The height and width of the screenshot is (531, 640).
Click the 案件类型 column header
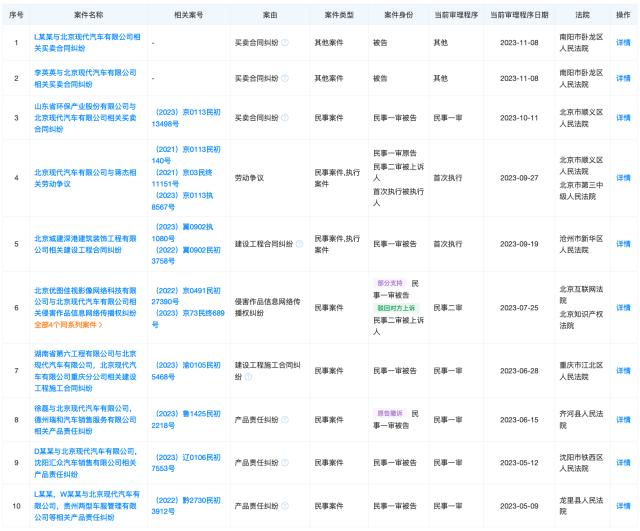(339, 15)
